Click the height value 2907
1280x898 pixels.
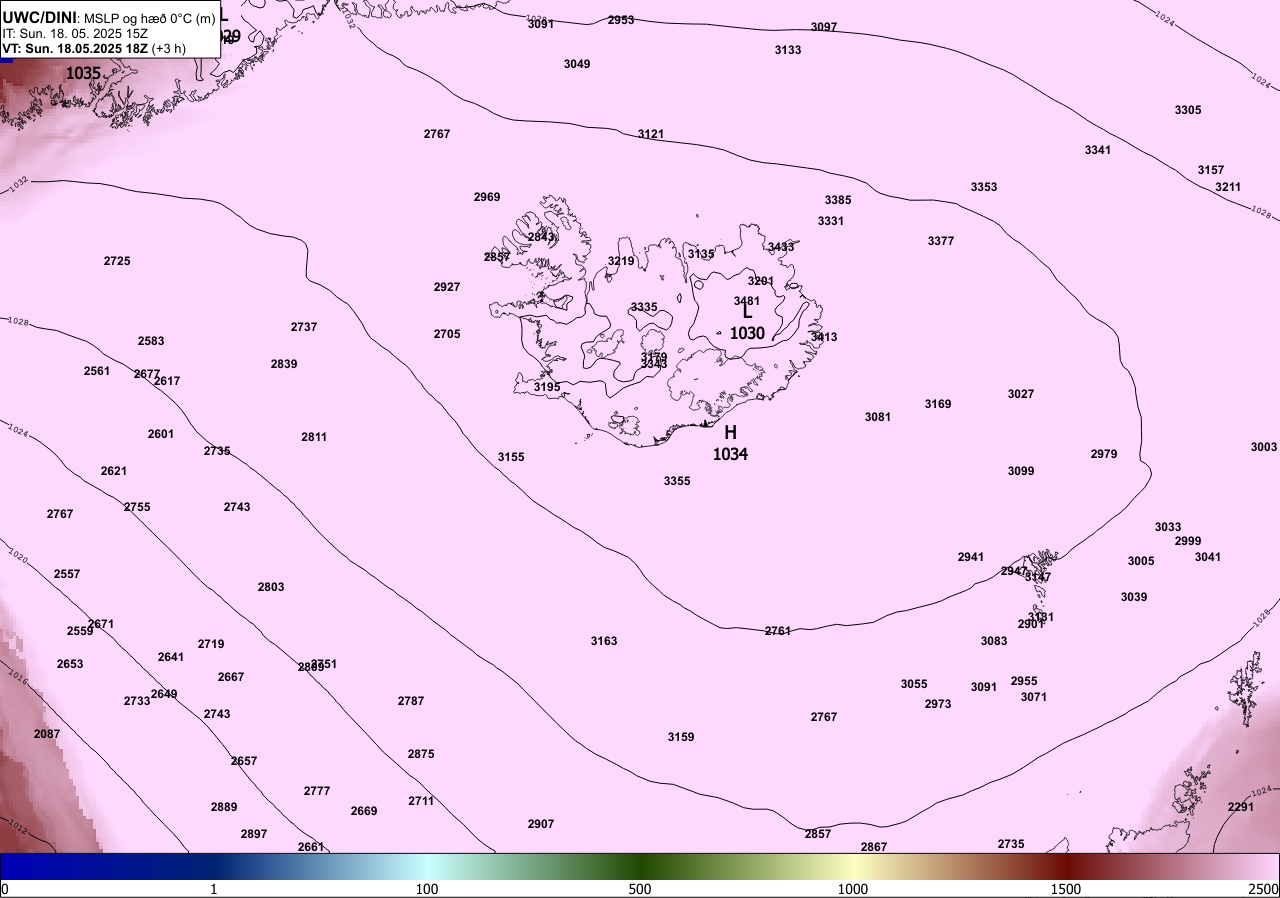click(541, 824)
